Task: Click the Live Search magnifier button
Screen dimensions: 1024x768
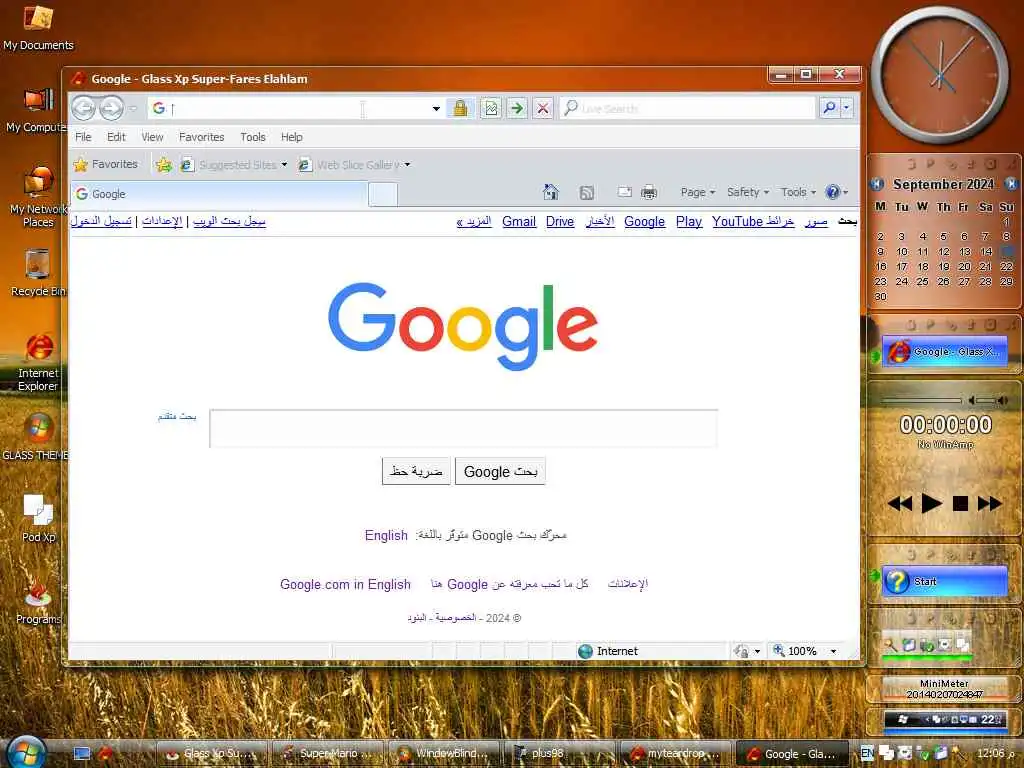Action: (x=829, y=107)
